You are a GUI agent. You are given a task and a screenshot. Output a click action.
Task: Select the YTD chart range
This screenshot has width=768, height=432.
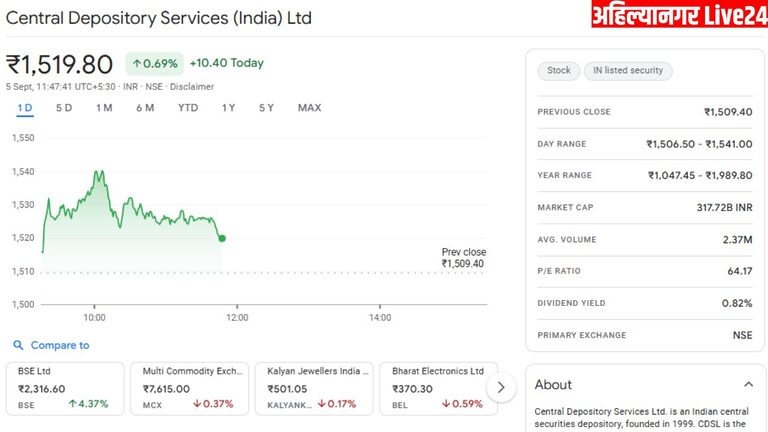188,108
